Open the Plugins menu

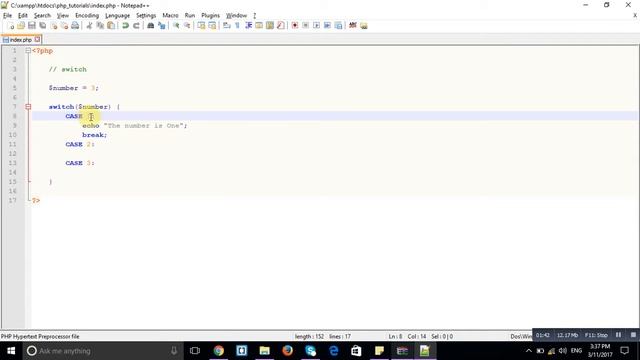(210, 16)
